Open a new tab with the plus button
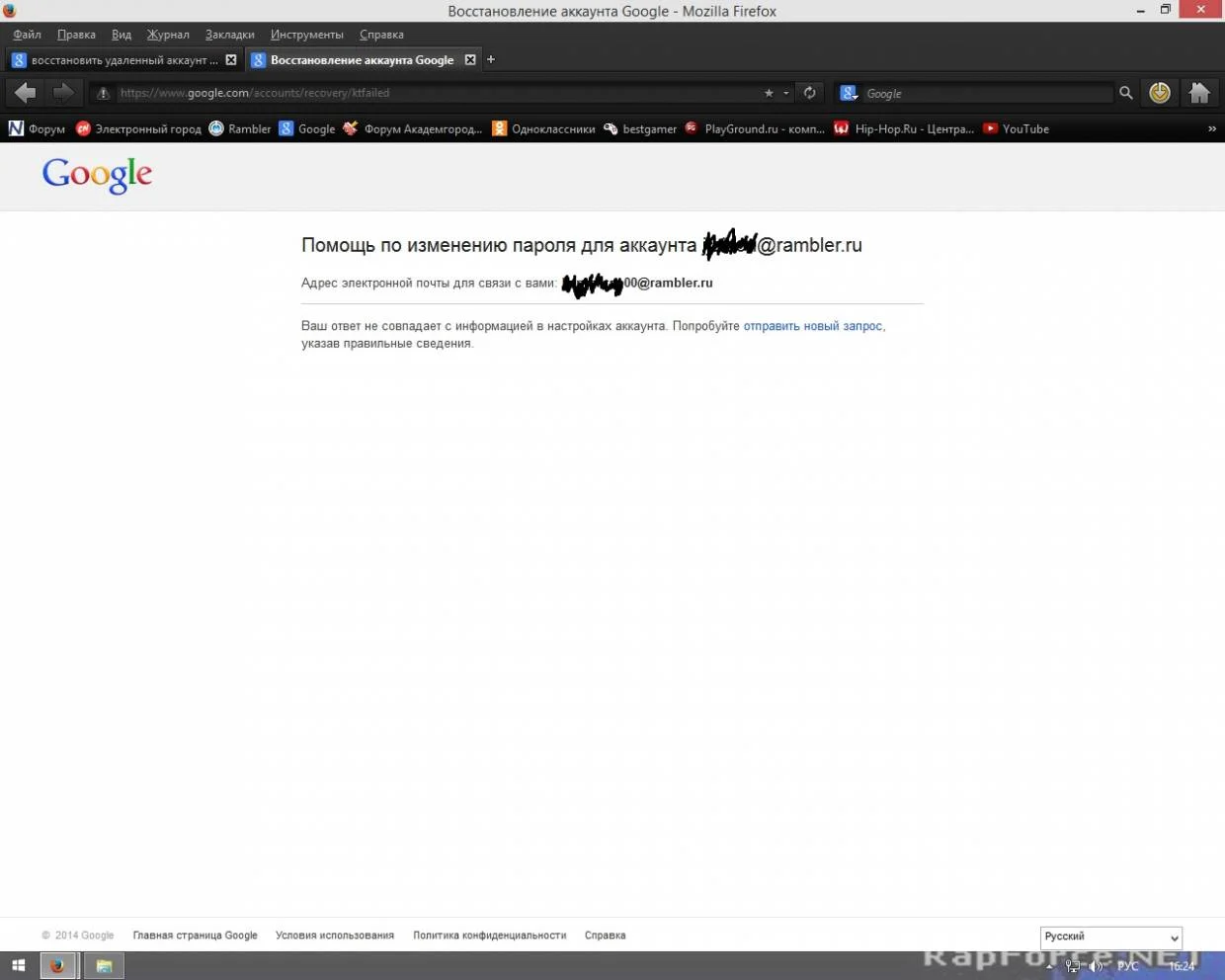 491,60
